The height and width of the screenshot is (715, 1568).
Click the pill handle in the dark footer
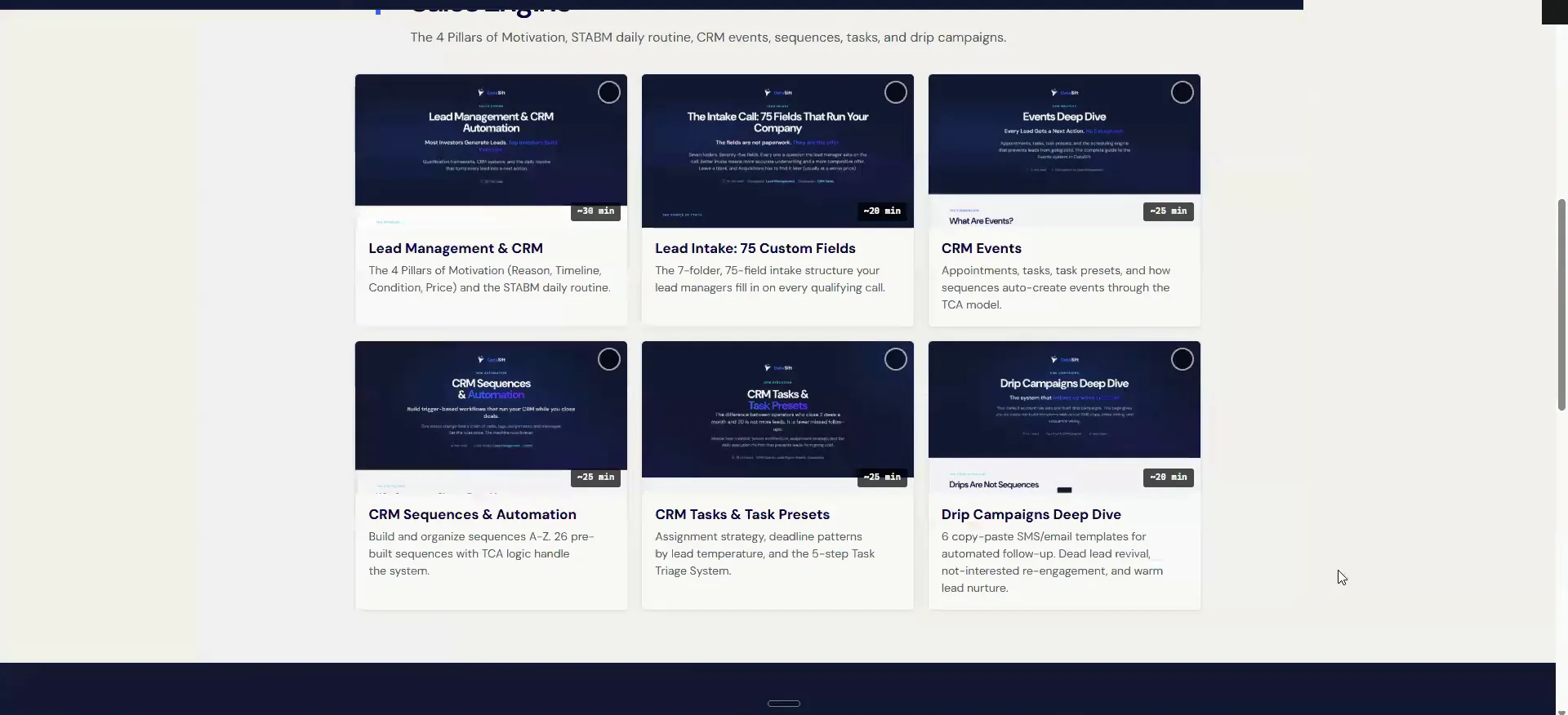tap(784, 704)
